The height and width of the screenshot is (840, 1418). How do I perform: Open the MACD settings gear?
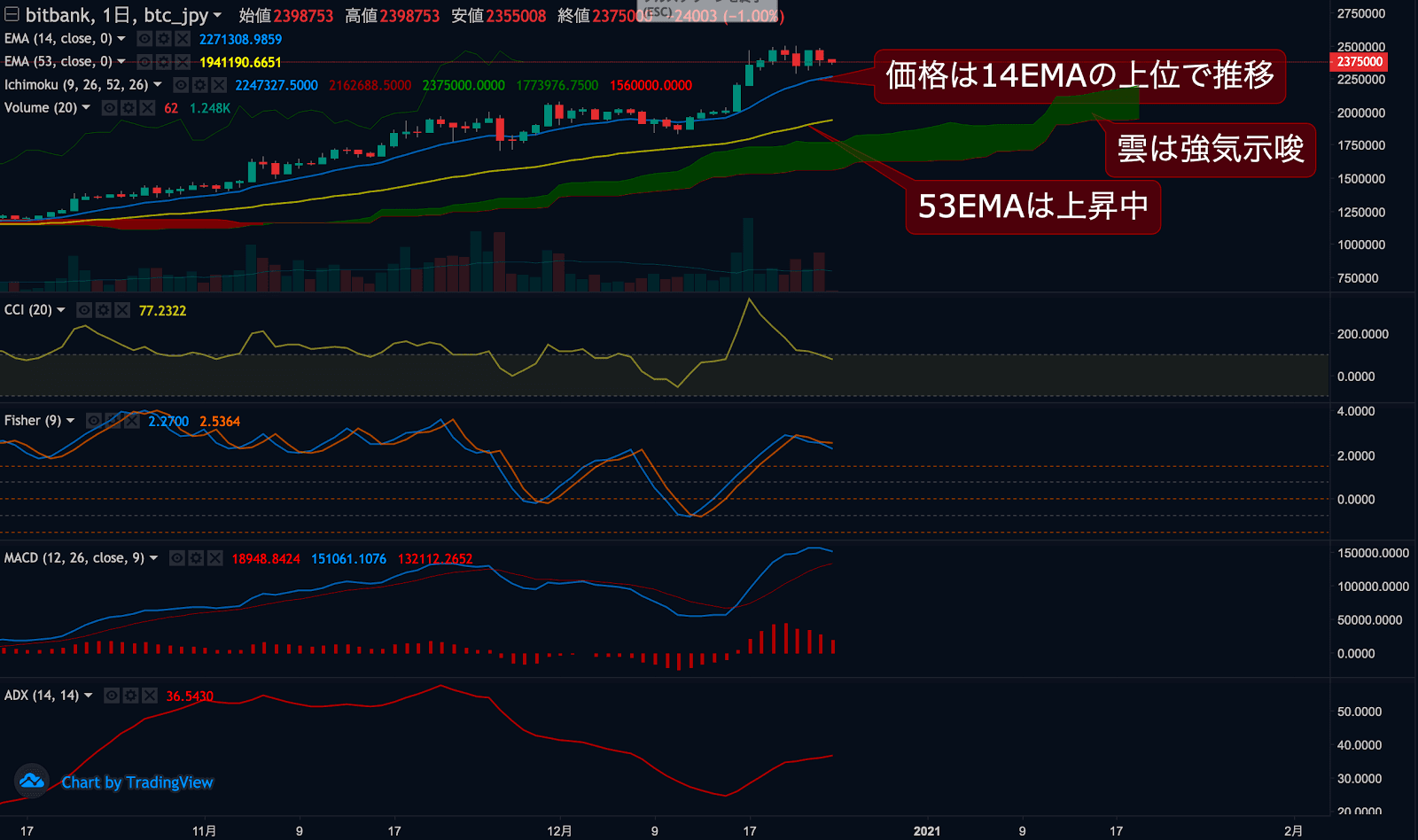[x=195, y=558]
